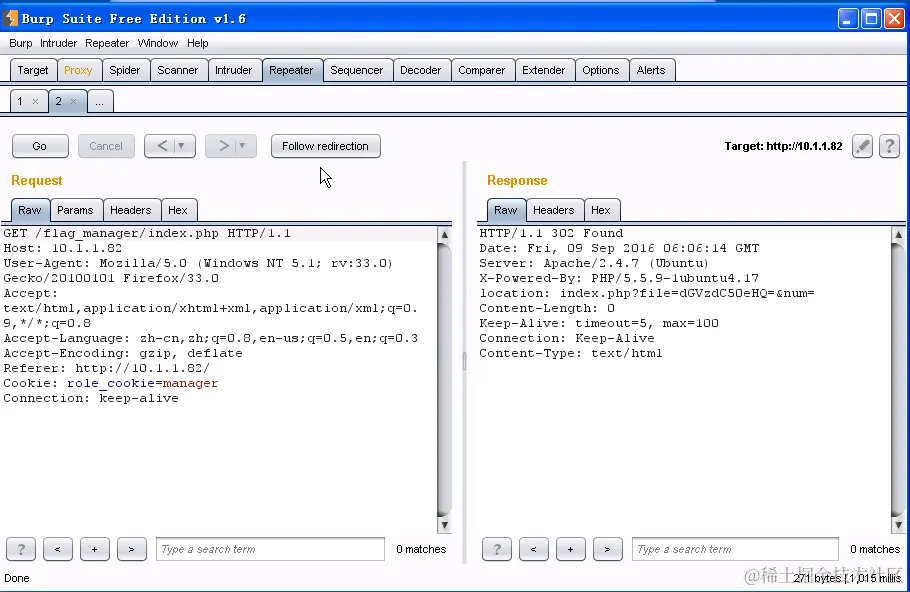
Task: Click the Go button
Action: tap(39, 146)
